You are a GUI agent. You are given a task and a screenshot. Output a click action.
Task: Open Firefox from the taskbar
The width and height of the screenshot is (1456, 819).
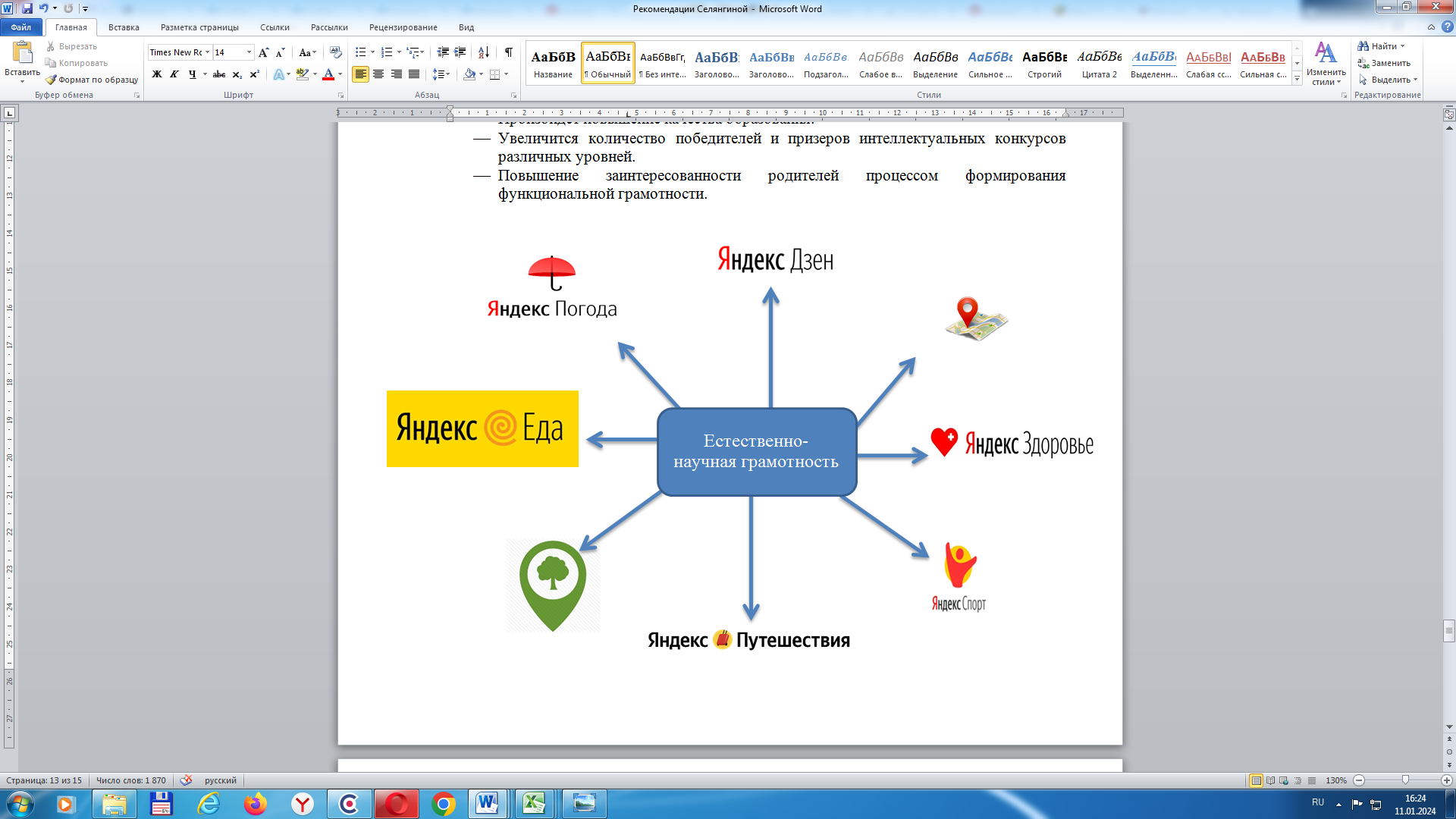(x=256, y=804)
